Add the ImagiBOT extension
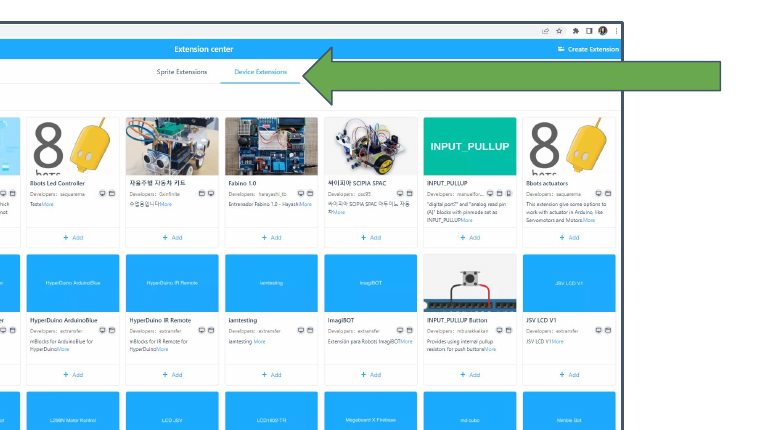 pos(371,375)
